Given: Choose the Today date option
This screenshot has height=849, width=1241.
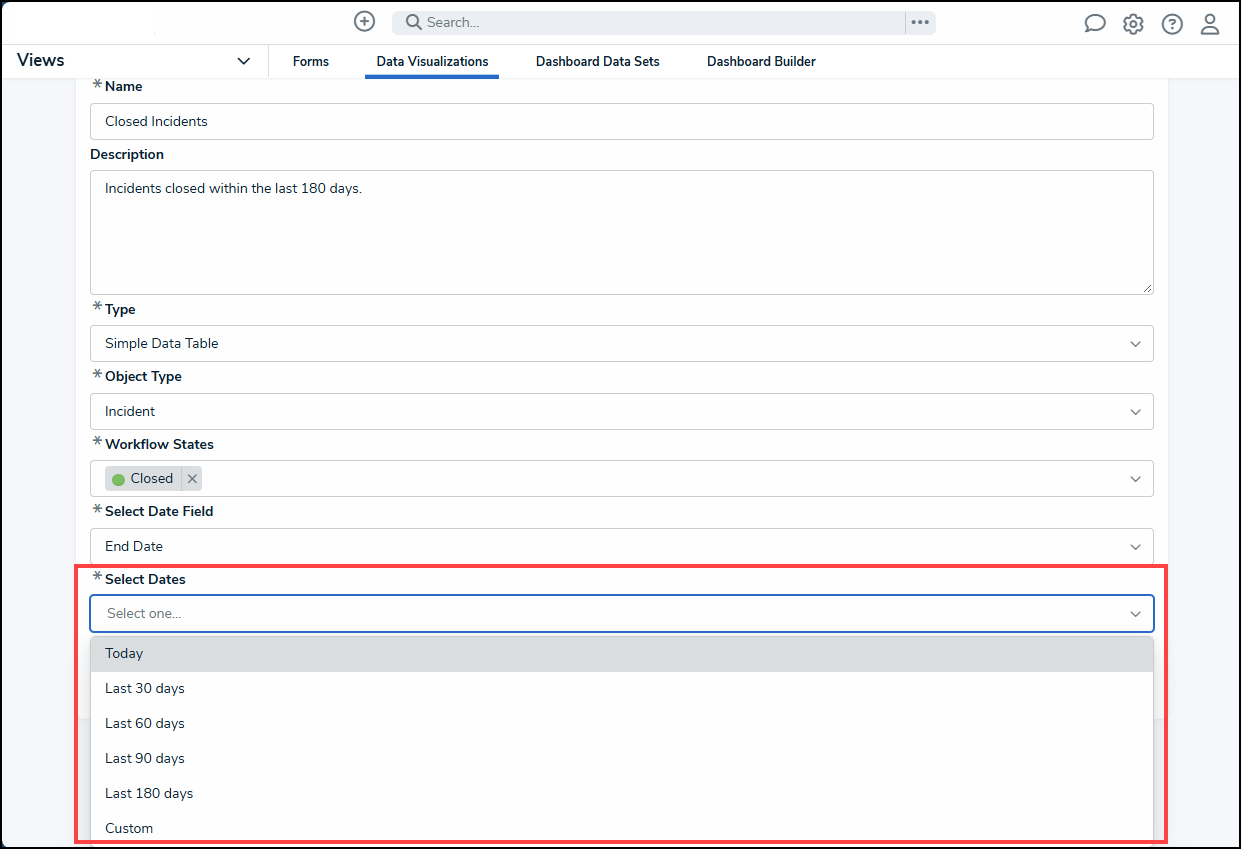Looking at the screenshot, I should 621,654.
